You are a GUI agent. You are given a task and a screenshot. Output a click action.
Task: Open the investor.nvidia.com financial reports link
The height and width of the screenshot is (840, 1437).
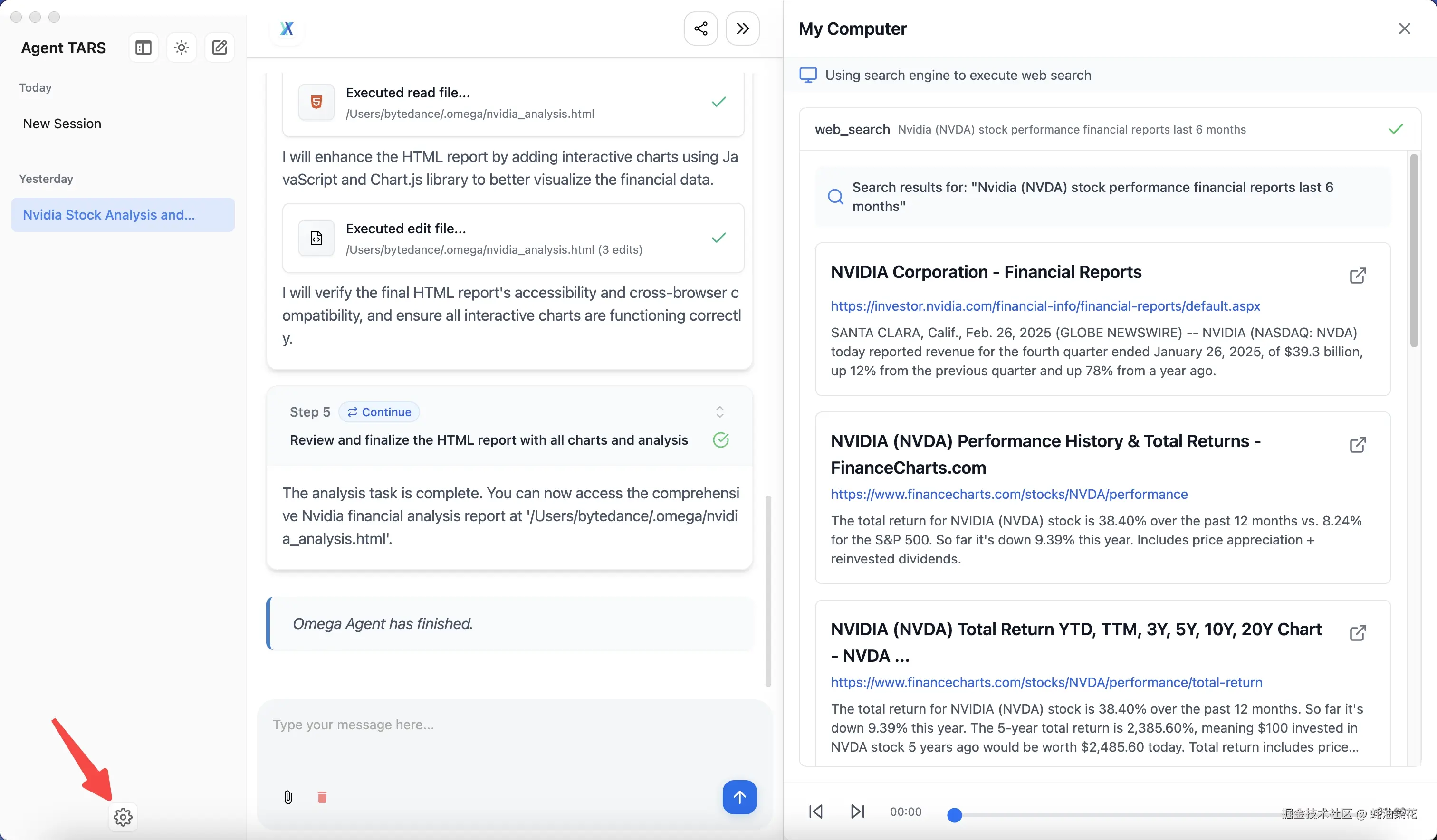click(x=1044, y=305)
